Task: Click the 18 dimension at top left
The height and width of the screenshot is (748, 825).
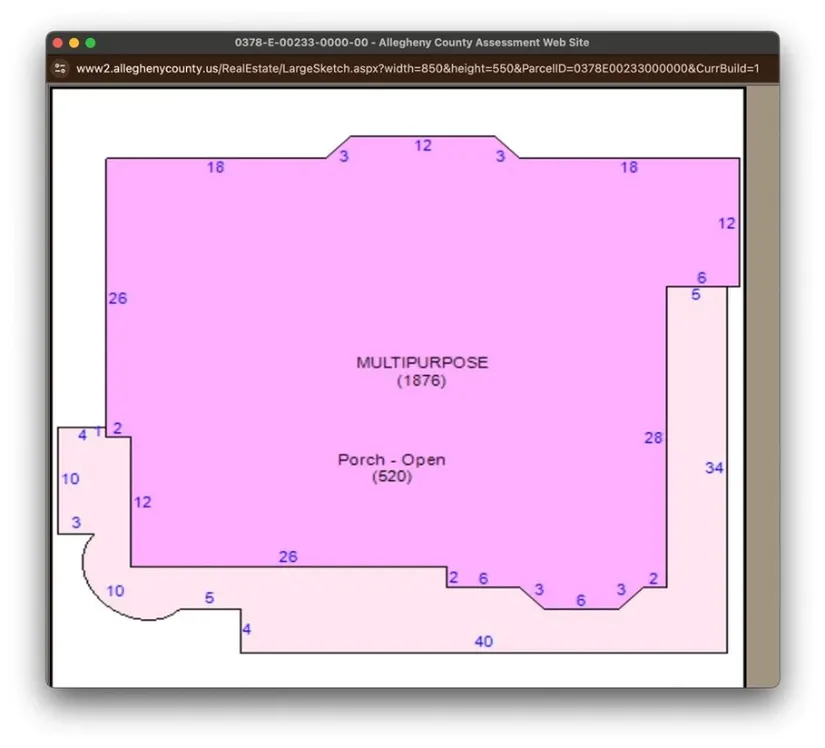Action: 215,168
